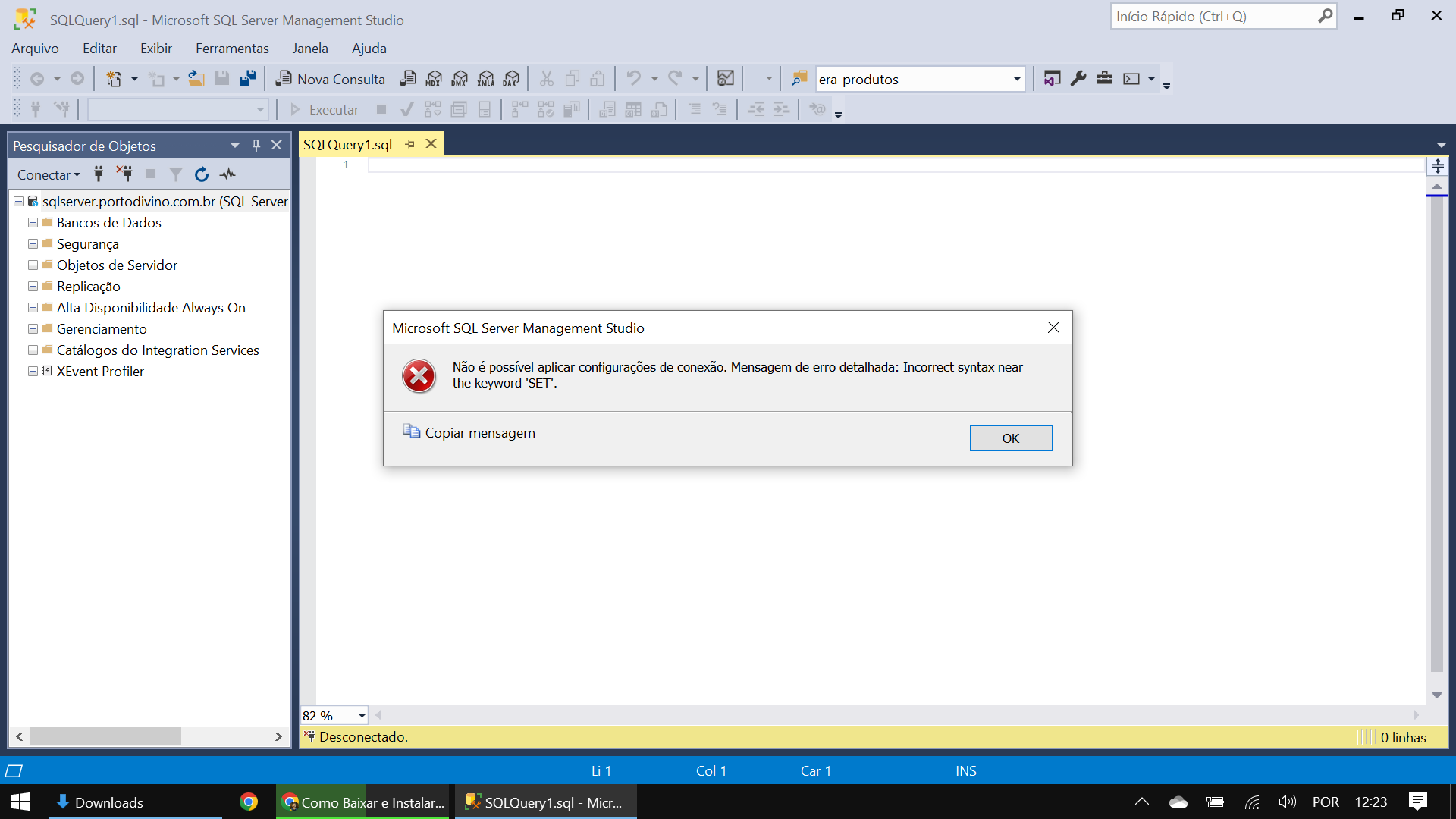
Task: Toggle the pin on the SQLQuery1.sql tab
Action: (x=410, y=144)
